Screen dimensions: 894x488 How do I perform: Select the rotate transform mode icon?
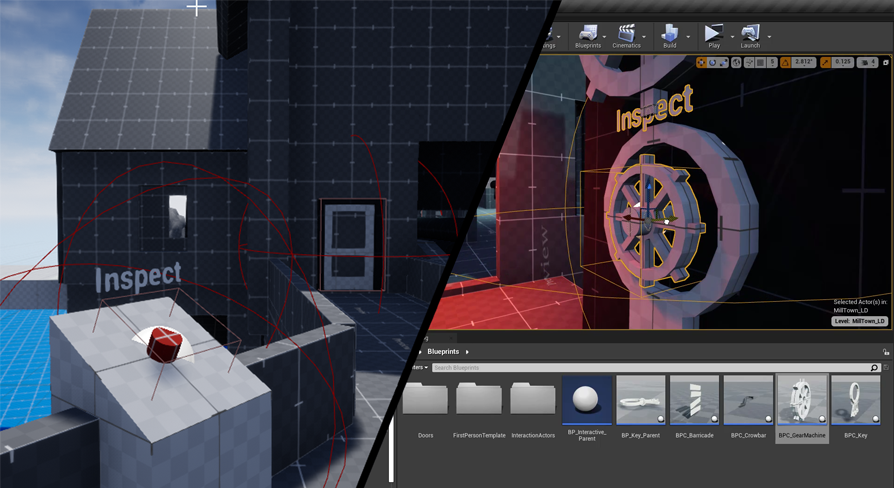pos(712,63)
